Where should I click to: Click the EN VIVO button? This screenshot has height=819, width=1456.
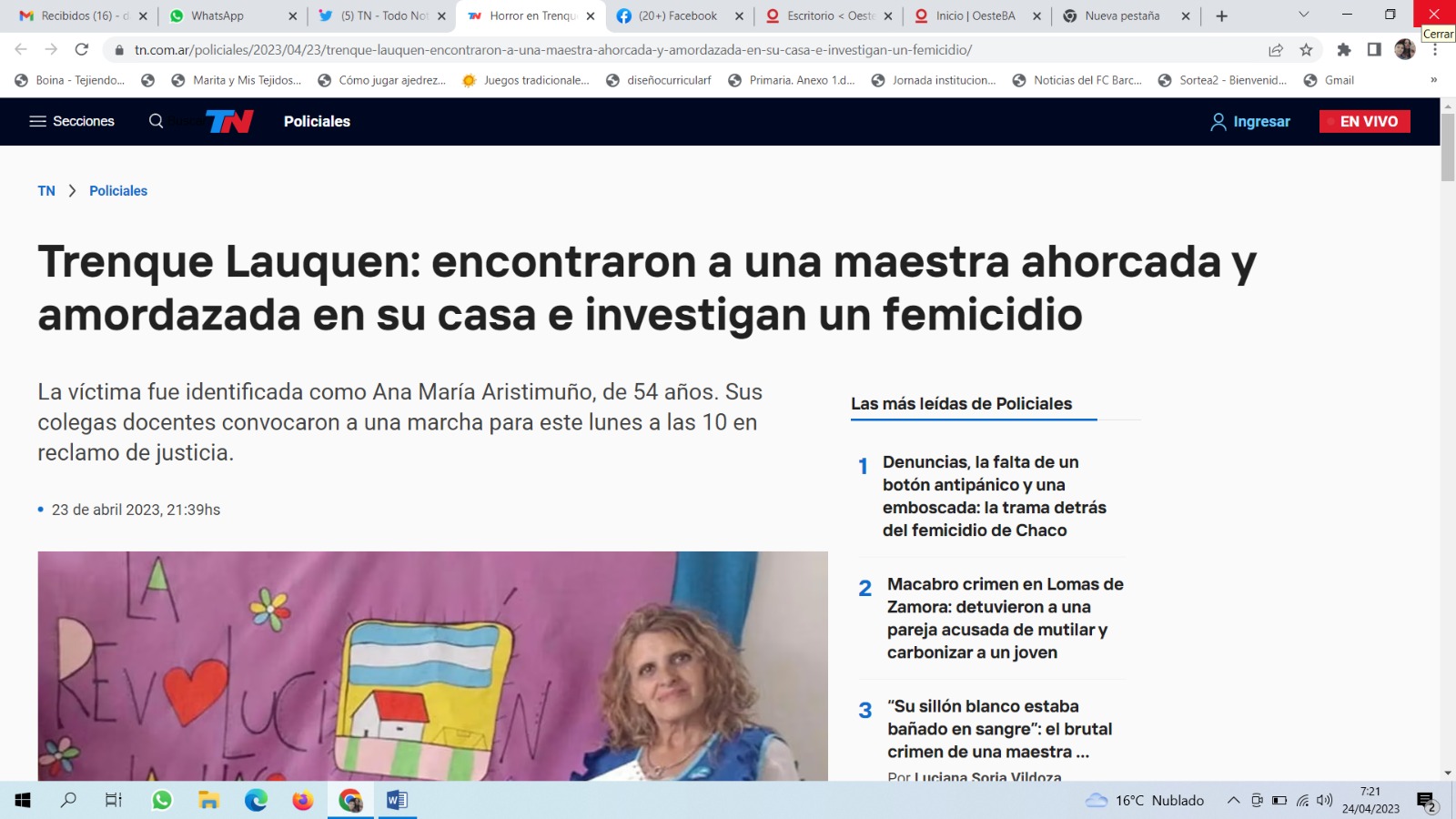(x=1364, y=121)
